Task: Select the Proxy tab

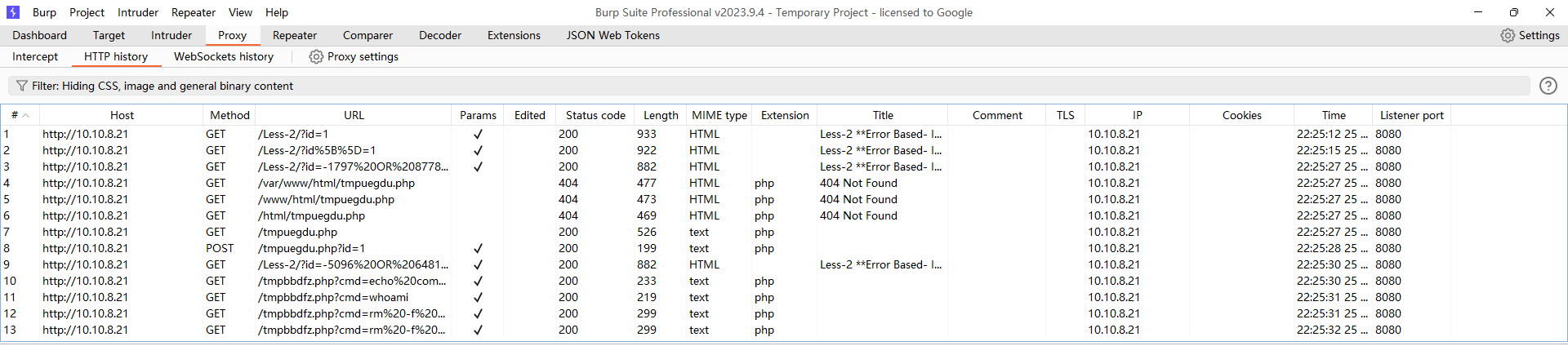Action: pyautogui.click(x=232, y=35)
